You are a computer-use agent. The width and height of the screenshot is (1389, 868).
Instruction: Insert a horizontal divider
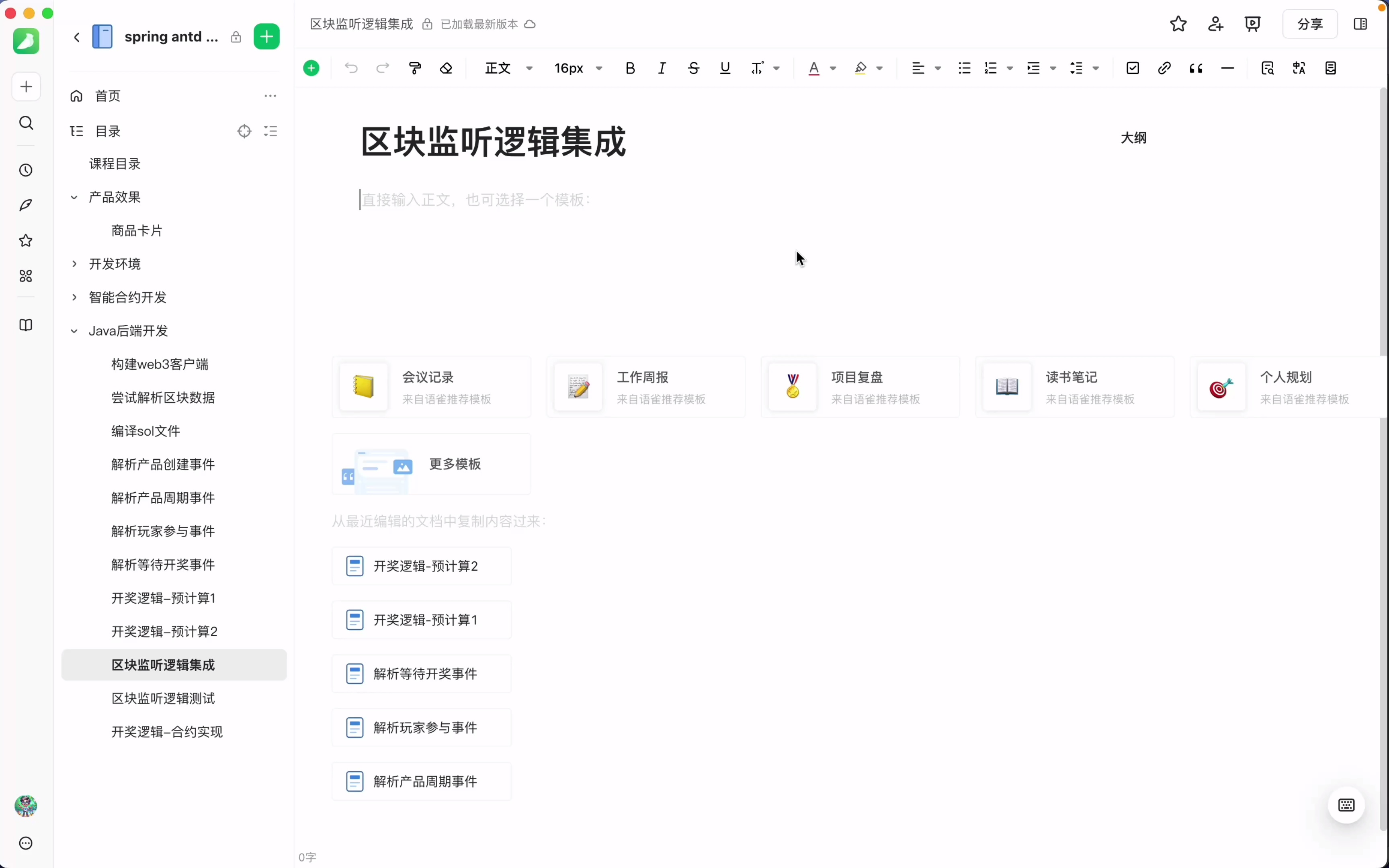1228,68
